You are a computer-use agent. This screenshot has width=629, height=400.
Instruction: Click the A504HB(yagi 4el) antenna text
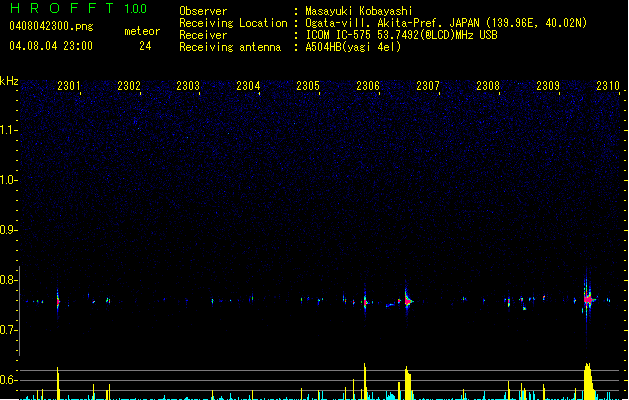click(353, 47)
